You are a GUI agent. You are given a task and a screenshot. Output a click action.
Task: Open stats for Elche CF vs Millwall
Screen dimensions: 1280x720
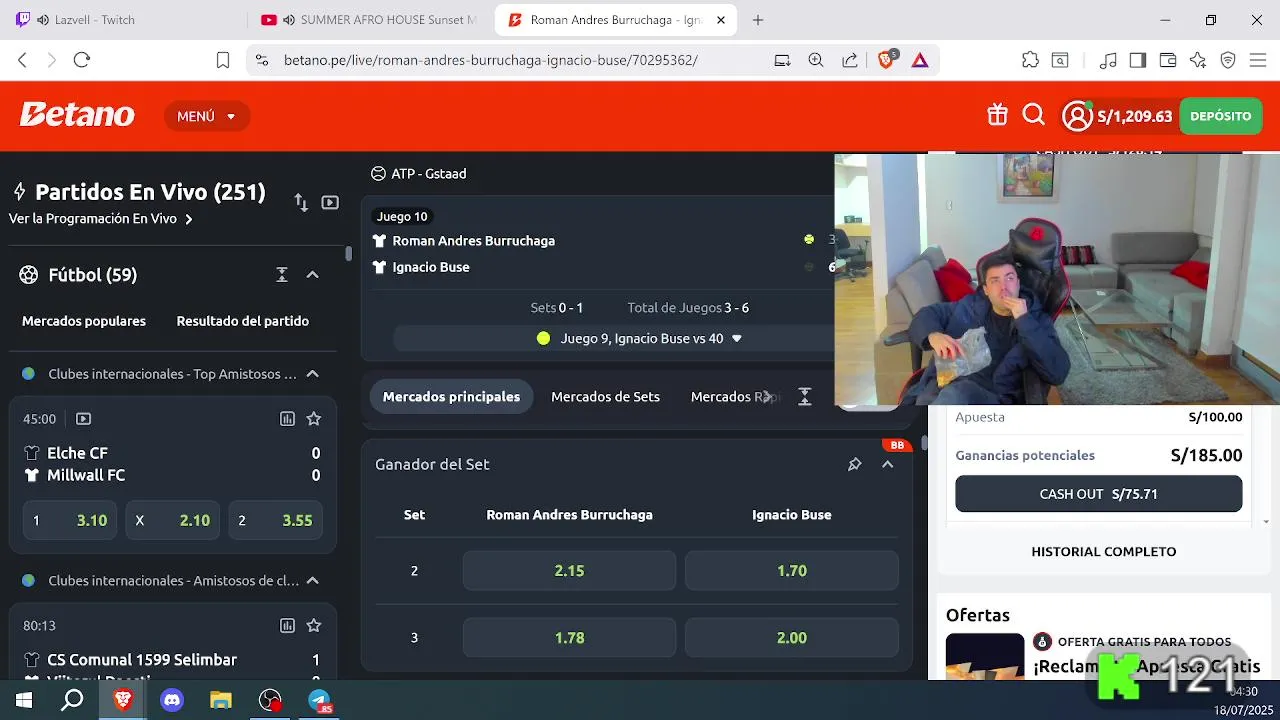(x=287, y=419)
